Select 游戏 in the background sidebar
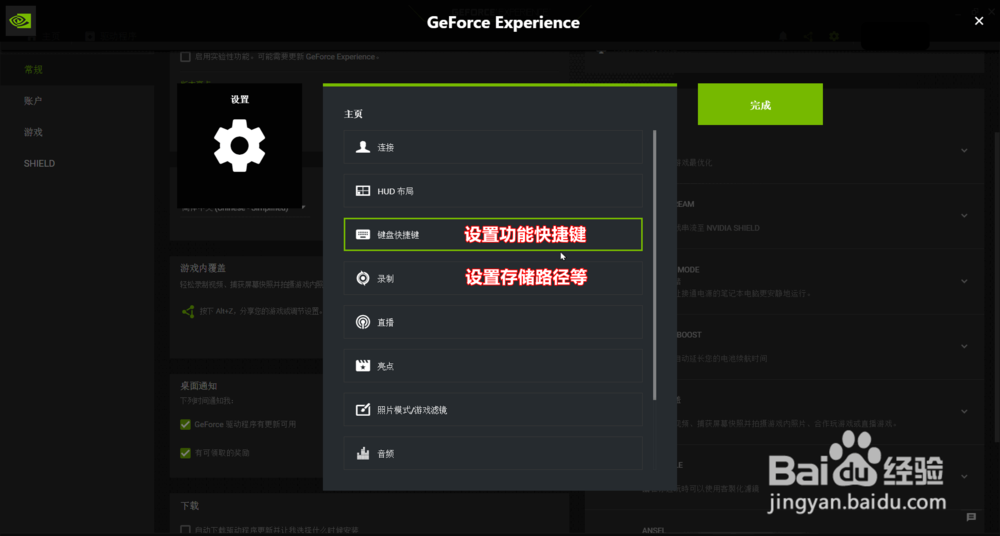Image resolution: width=1000 pixels, height=536 pixels. (x=33, y=132)
